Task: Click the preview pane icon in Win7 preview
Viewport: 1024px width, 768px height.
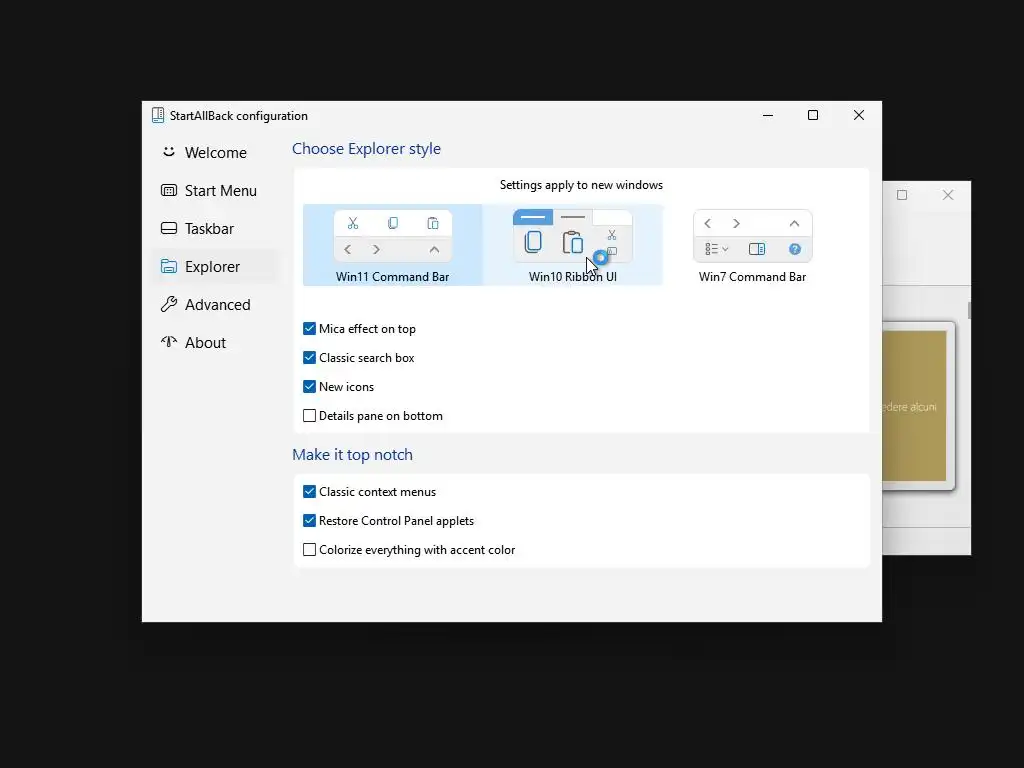Action: [x=757, y=249]
